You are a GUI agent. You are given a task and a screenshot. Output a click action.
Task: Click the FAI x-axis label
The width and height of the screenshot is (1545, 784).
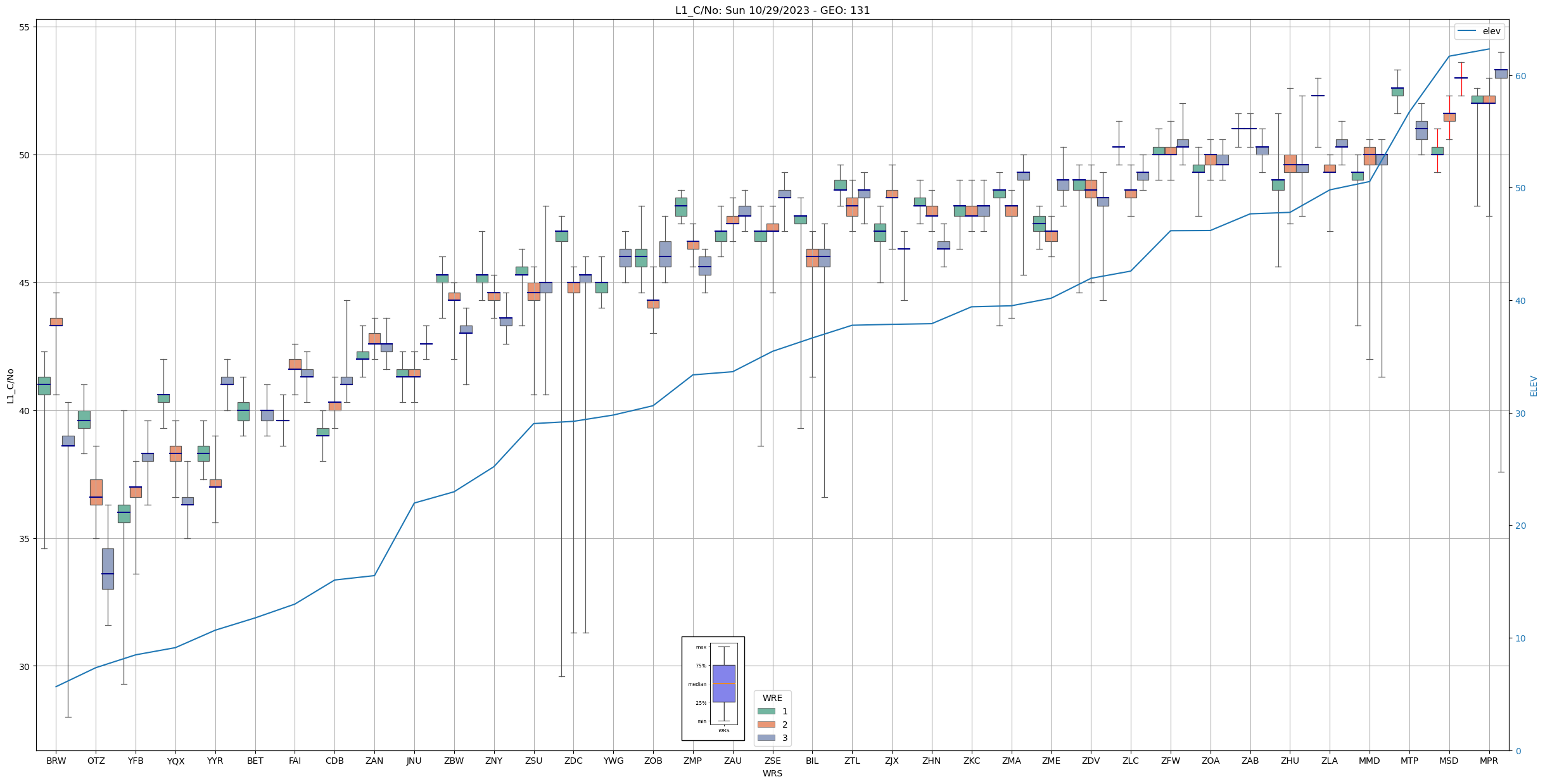pos(295,761)
